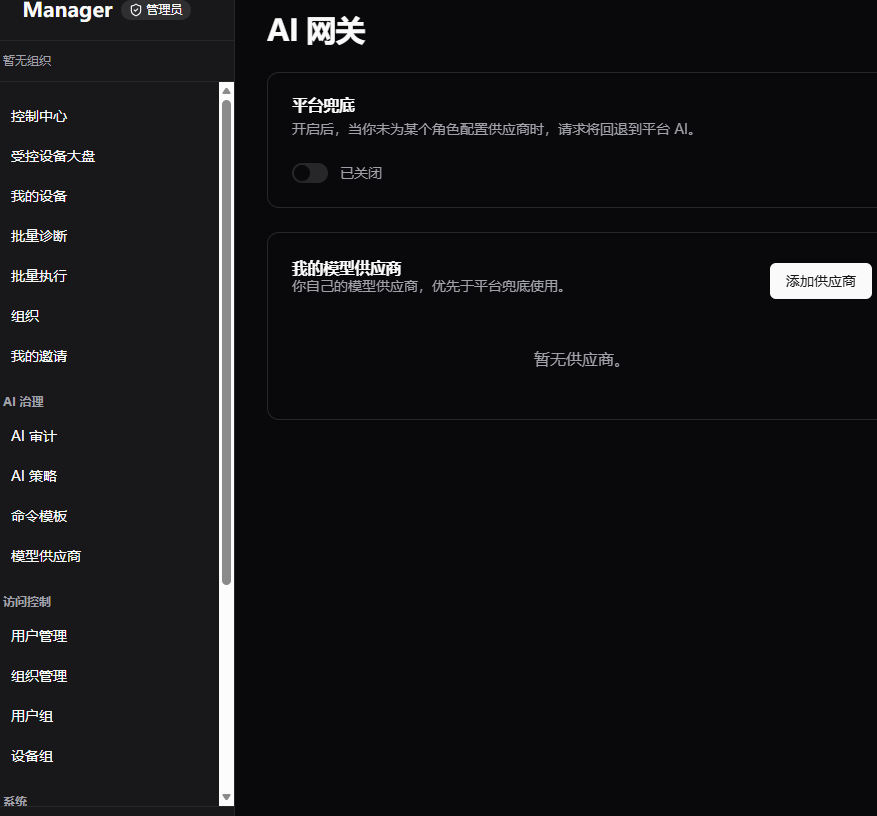Click the 暂无组织 organization label
The image size is (877, 816).
(27, 60)
